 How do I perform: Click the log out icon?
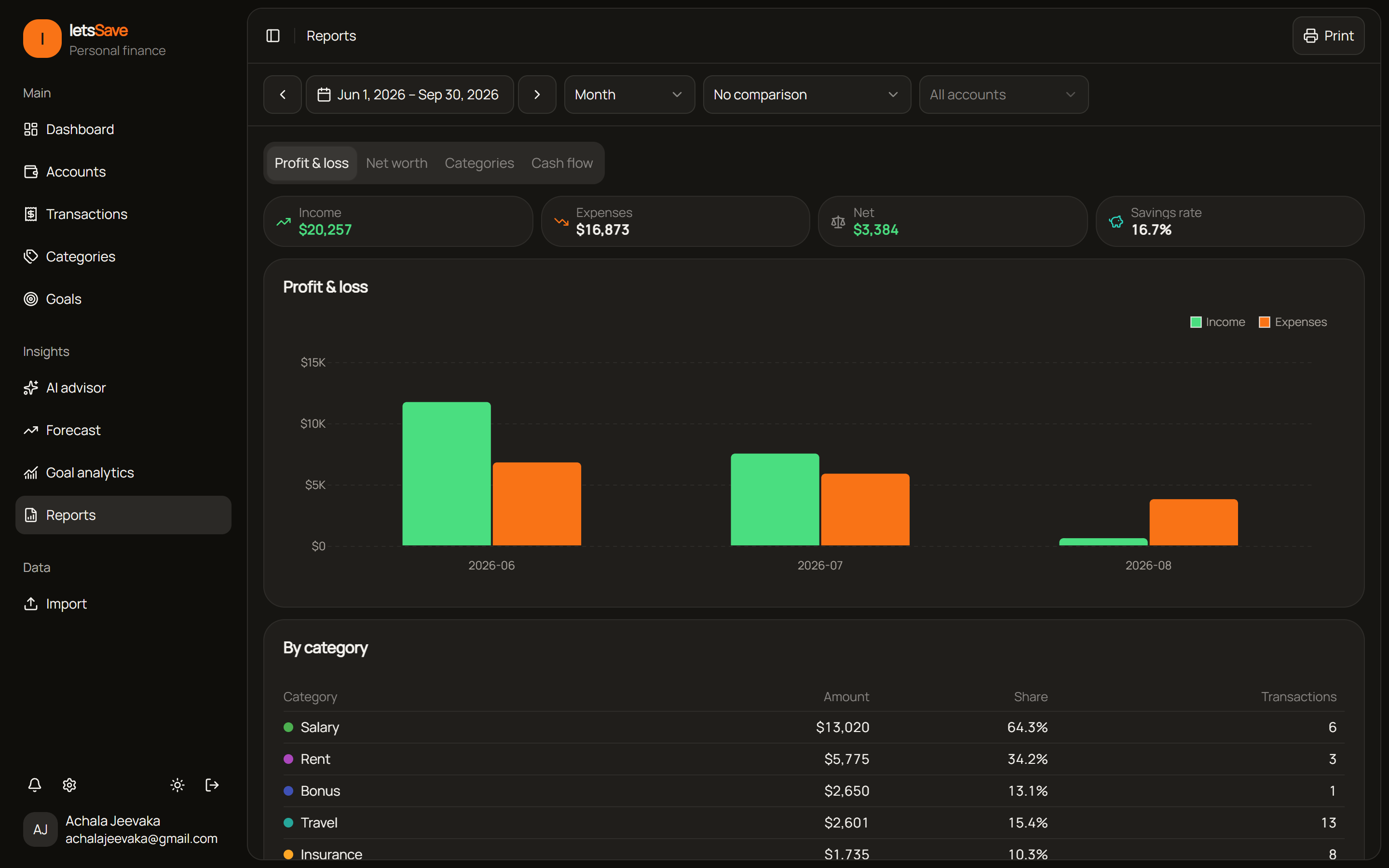(212, 785)
